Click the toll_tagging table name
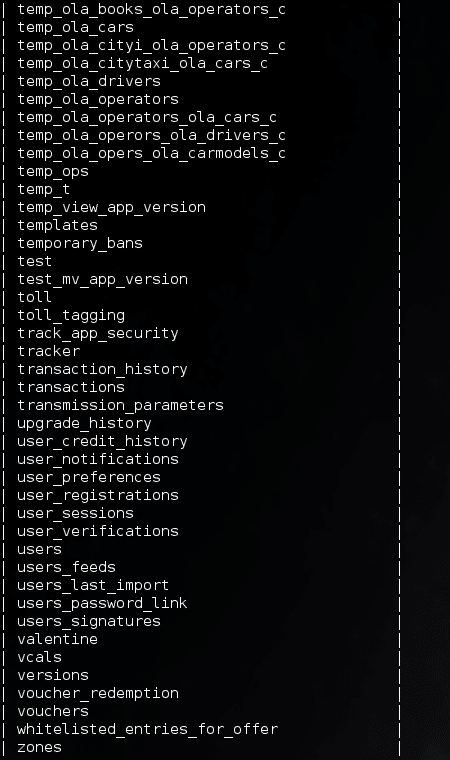 tap(71, 316)
